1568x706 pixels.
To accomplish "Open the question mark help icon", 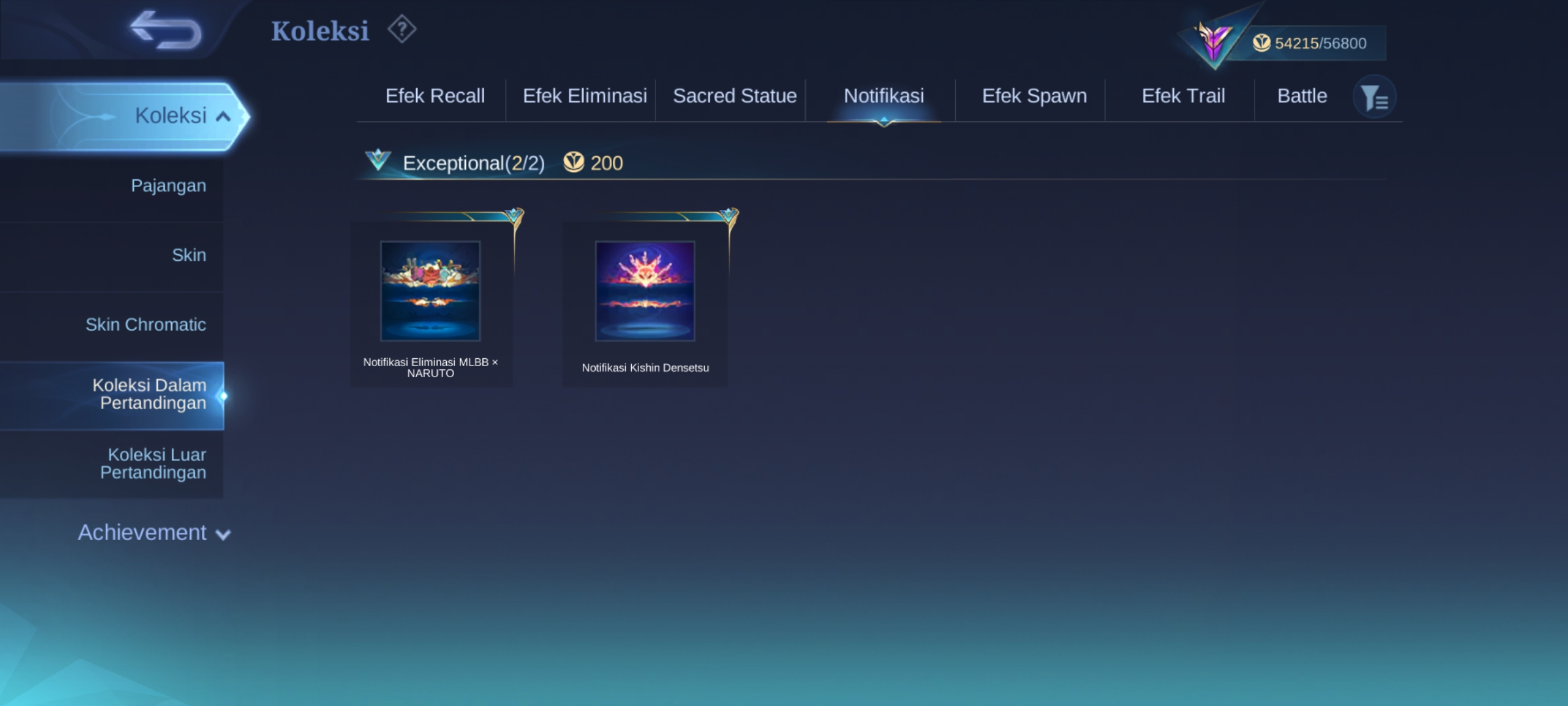I will (402, 29).
